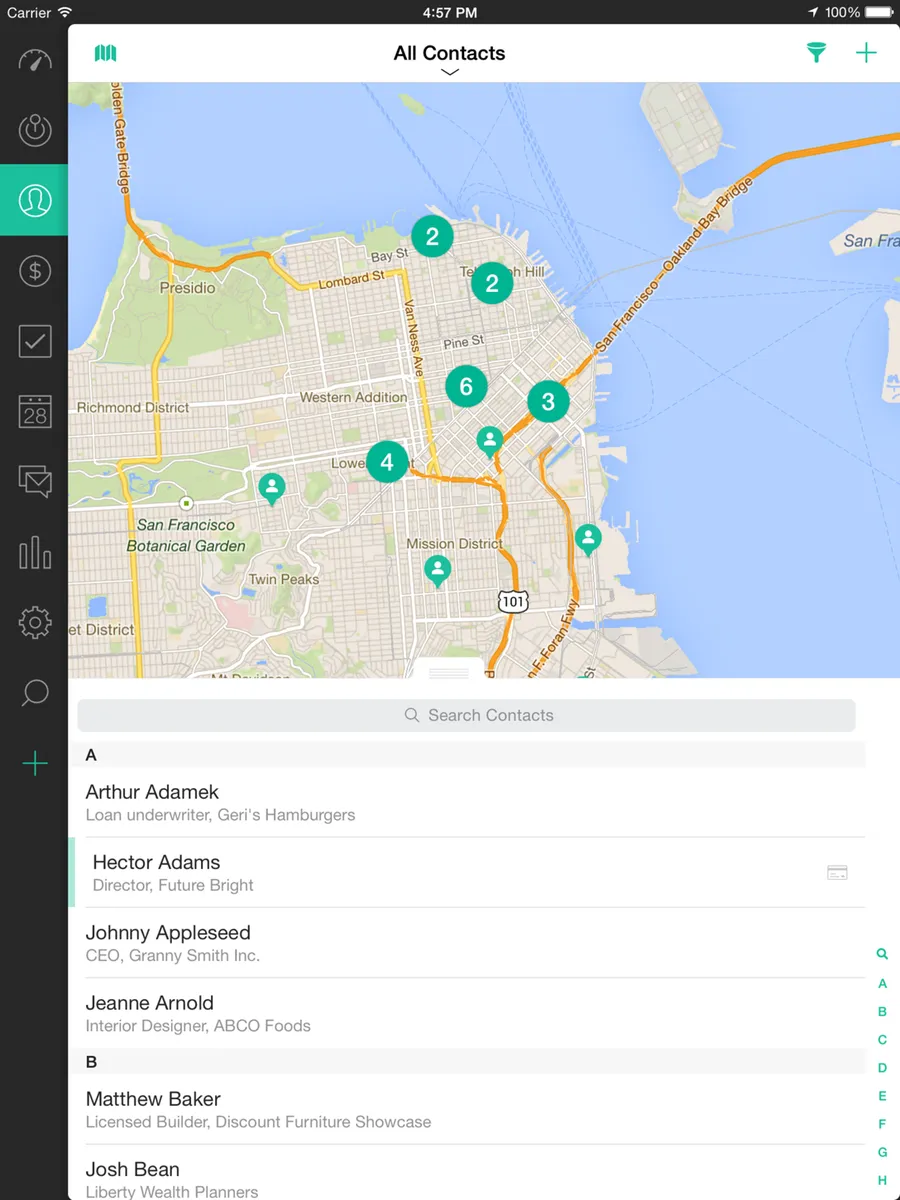The height and width of the screenshot is (1200, 900).
Task: Open Johnny Appleseed contact
Action: (467, 943)
